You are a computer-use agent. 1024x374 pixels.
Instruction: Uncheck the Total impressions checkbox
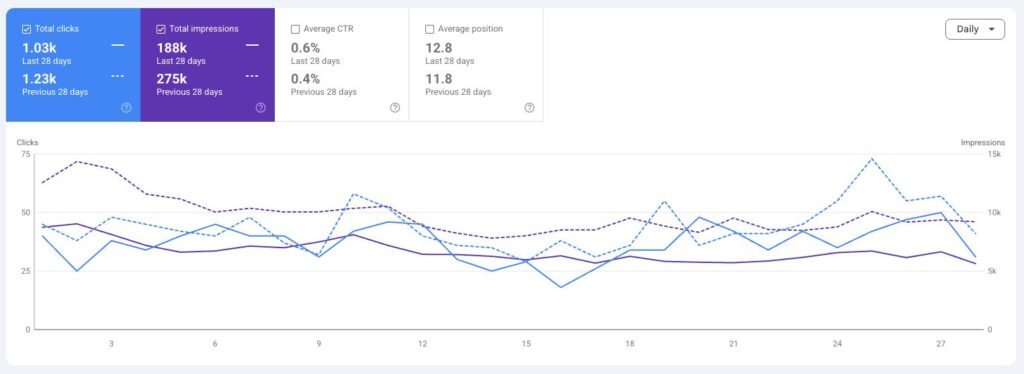tap(161, 29)
